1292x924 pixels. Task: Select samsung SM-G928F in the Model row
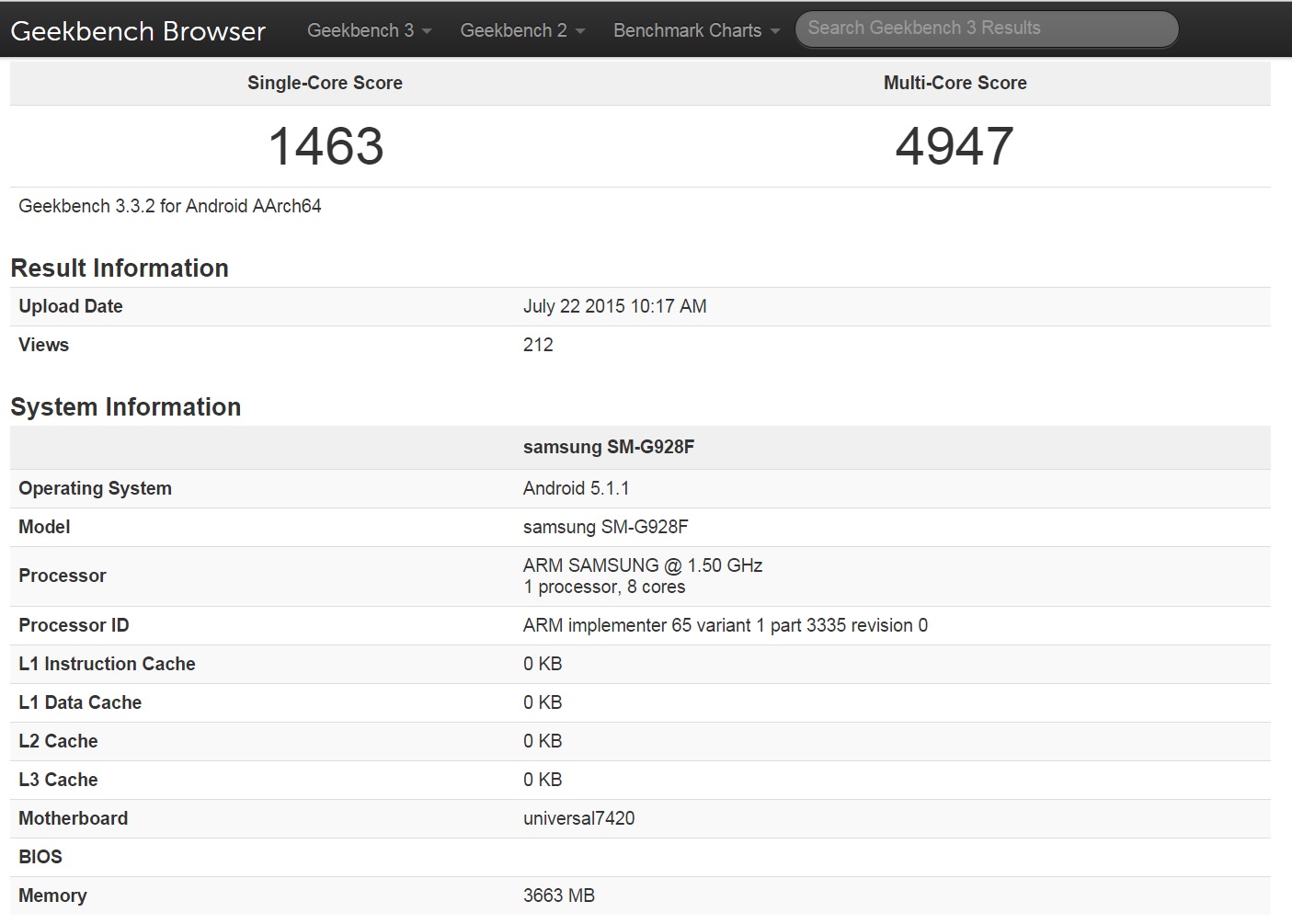click(605, 527)
